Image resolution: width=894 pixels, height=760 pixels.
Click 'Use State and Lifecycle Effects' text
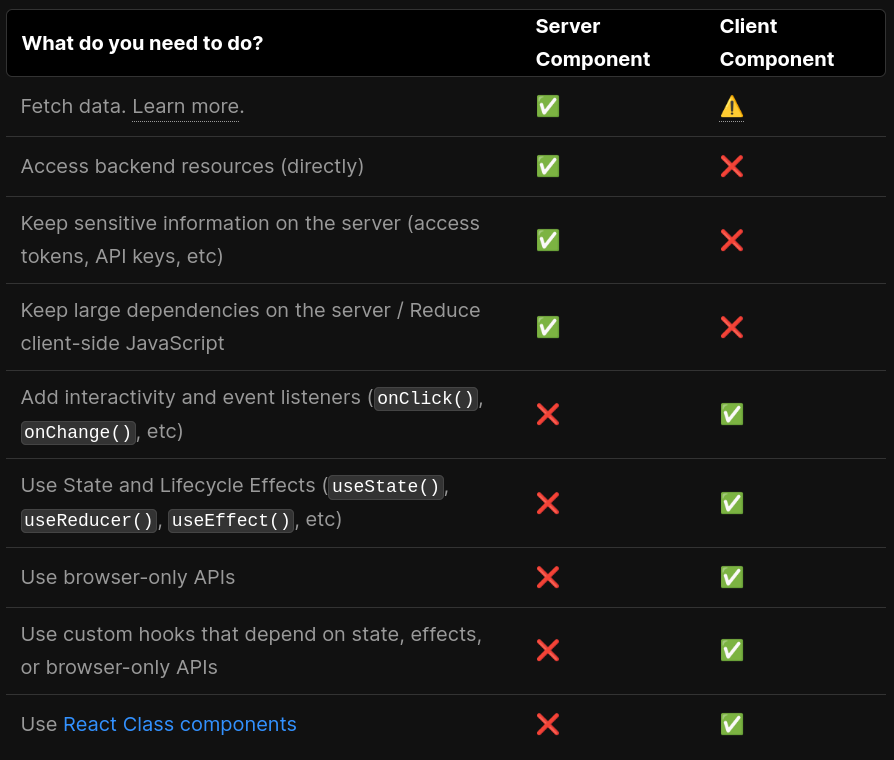168,486
